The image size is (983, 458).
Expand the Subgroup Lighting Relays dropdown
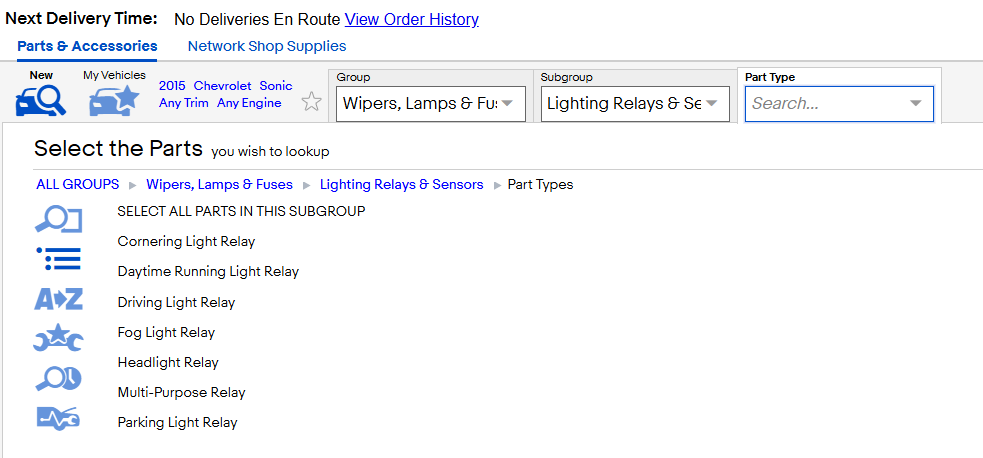click(635, 104)
